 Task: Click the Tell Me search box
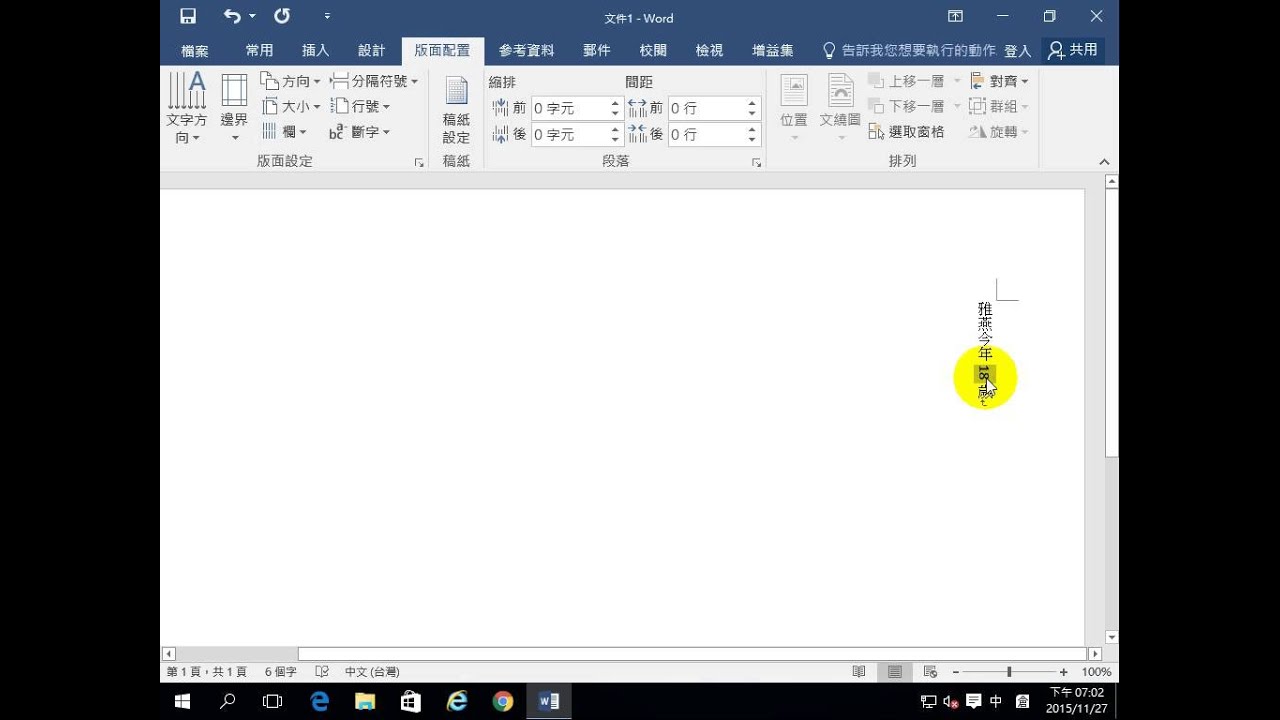click(x=908, y=50)
